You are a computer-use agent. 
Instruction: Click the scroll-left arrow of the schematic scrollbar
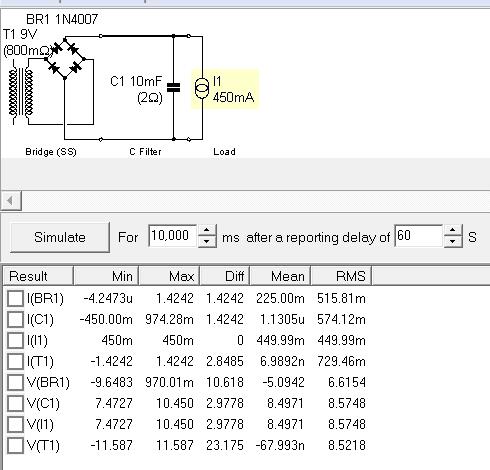[x=11, y=201]
